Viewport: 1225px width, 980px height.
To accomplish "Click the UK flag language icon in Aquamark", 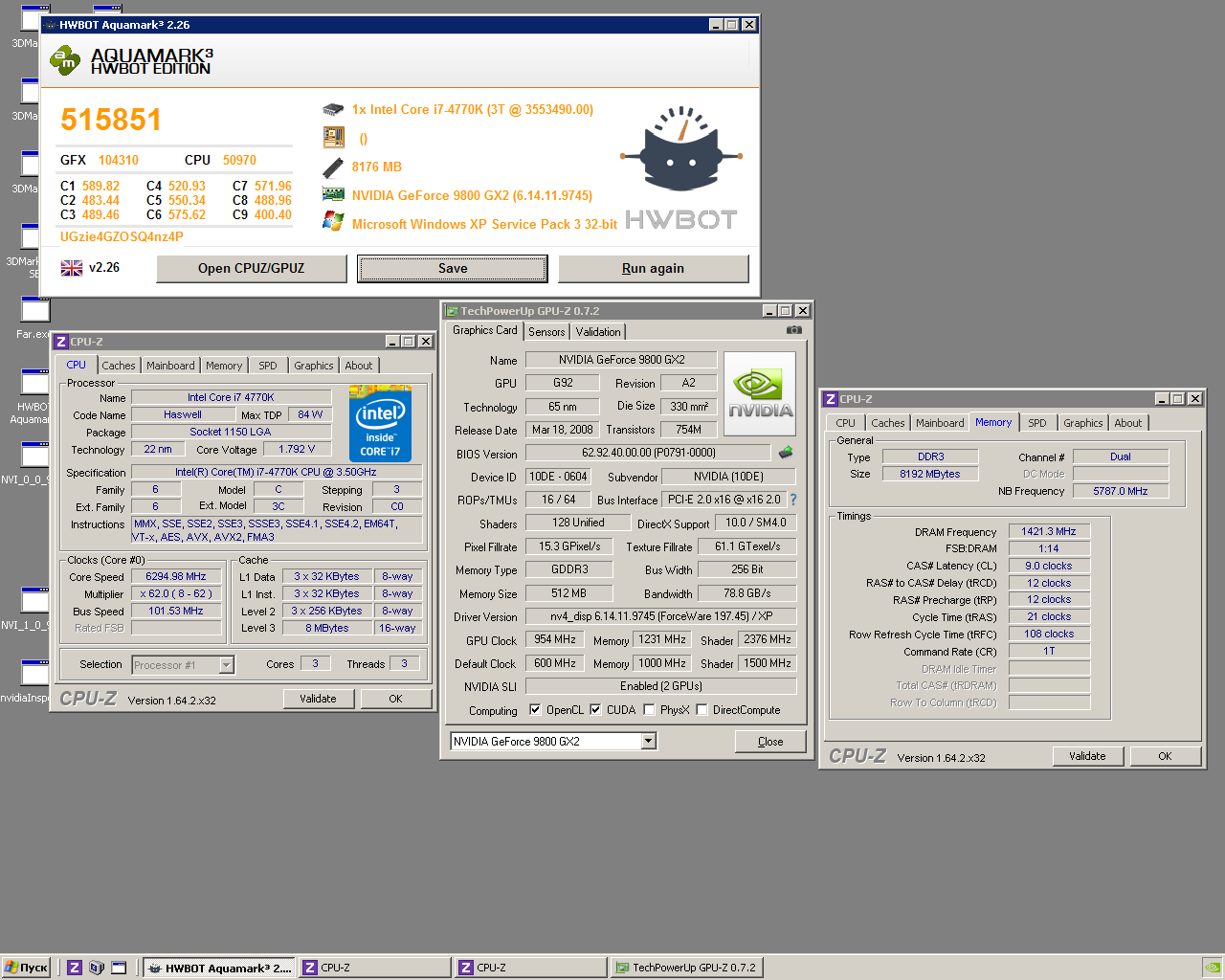I will pos(72,268).
